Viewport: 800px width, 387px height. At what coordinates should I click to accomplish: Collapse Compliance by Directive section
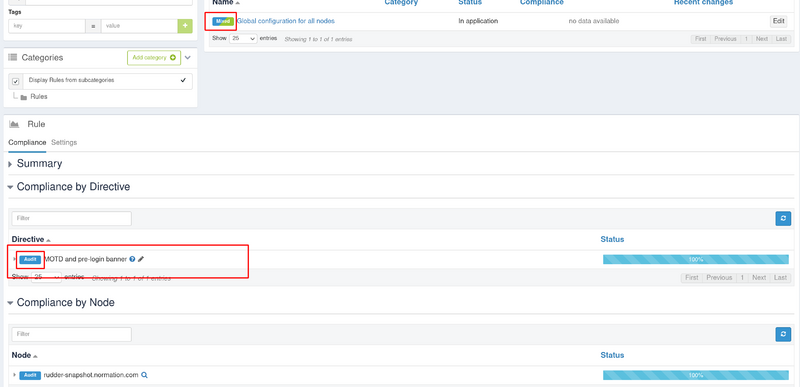(x=69, y=187)
